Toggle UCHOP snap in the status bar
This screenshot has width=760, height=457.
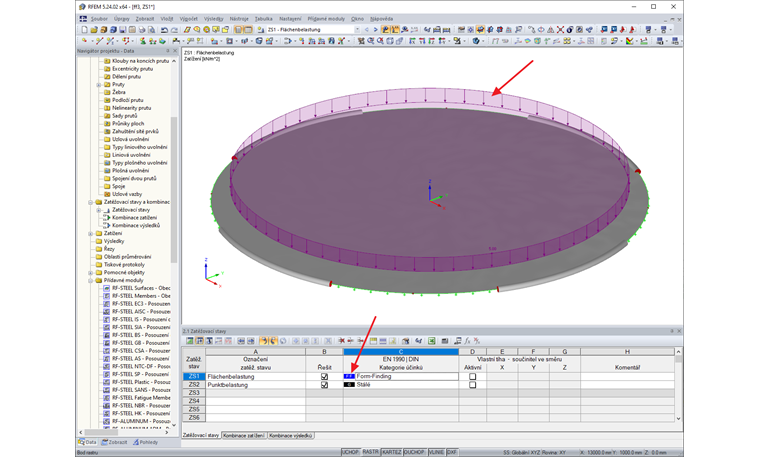[x=350, y=452]
